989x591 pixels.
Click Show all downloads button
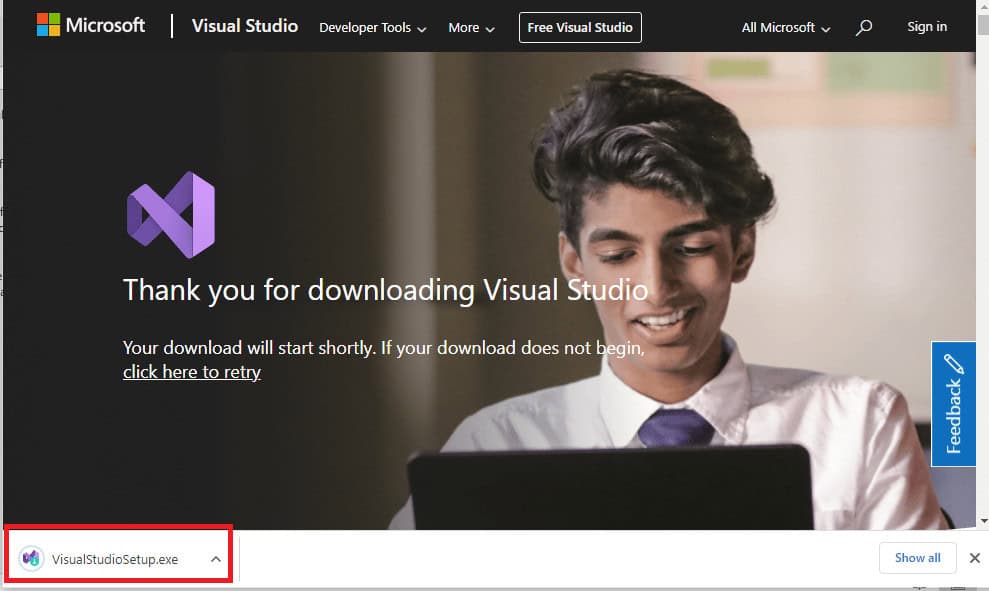(x=917, y=558)
